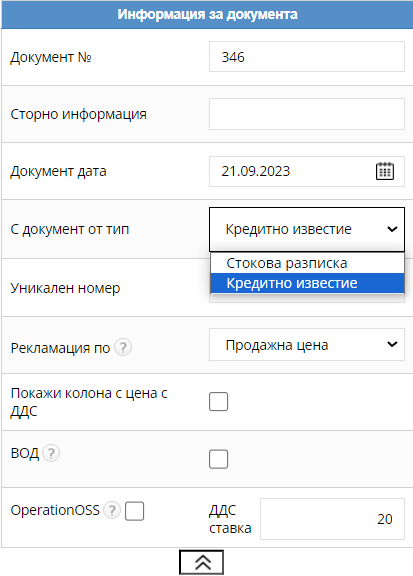Click the Документ № field with 346
The width and height of the screenshot is (413, 576).
(x=307, y=57)
